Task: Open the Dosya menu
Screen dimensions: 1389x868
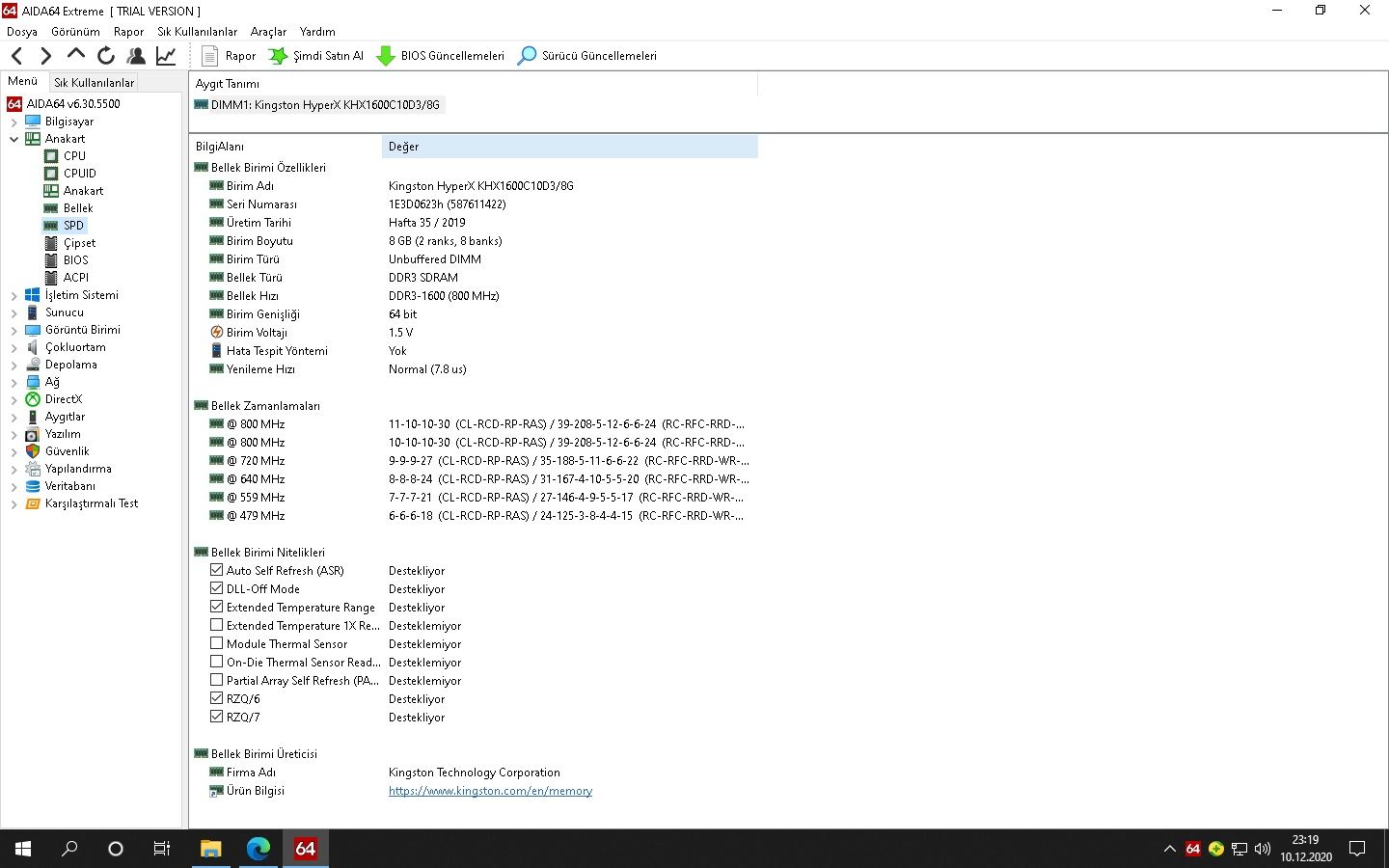Action: tap(22, 32)
